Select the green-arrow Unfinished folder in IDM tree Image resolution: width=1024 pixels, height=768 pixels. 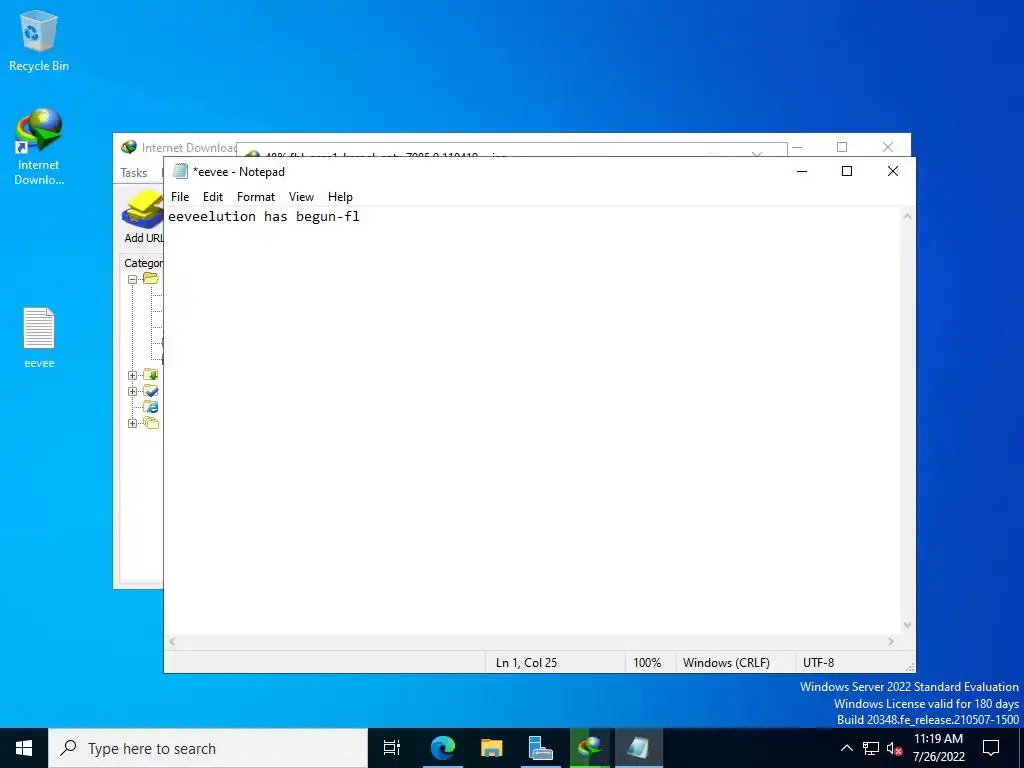[x=151, y=375]
